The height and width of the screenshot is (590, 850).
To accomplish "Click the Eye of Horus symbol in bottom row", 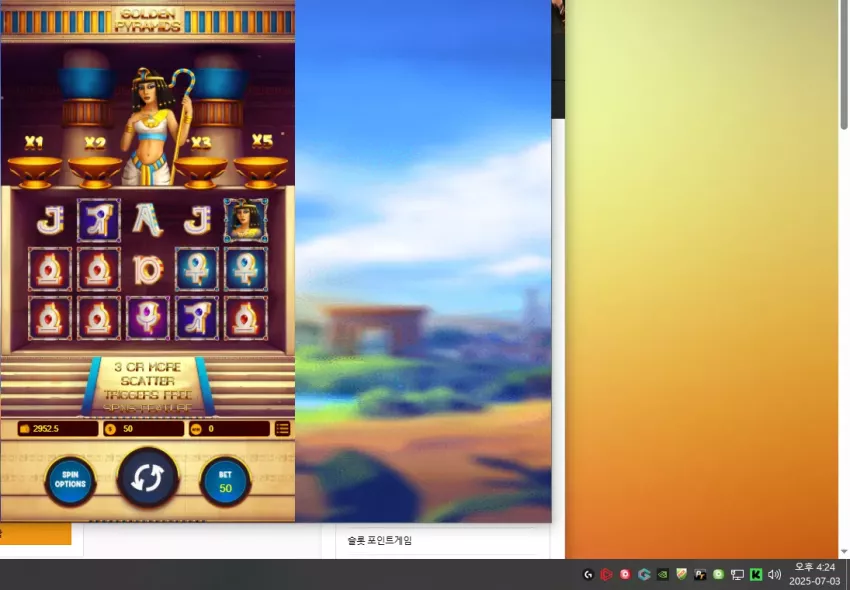I will 197,318.
